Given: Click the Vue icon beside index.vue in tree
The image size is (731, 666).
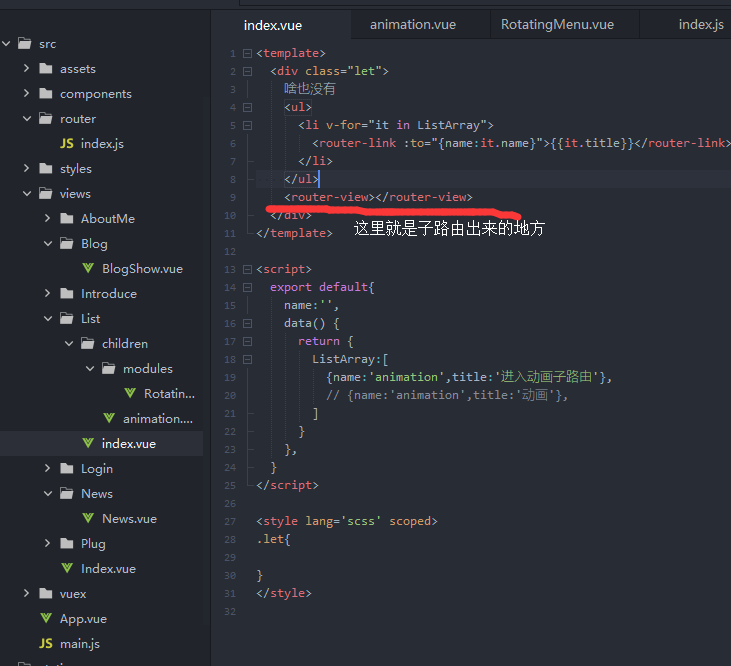Looking at the screenshot, I should (88, 443).
